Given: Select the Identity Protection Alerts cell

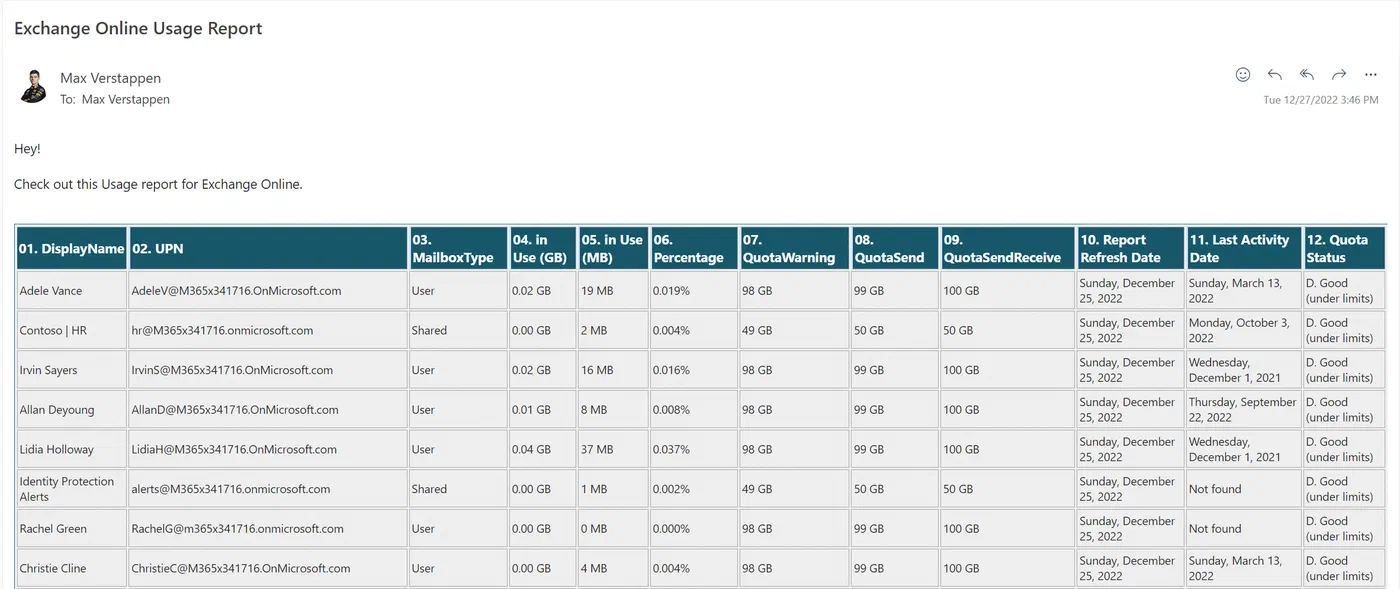Looking at the screenshot, I should click(72, 489).
